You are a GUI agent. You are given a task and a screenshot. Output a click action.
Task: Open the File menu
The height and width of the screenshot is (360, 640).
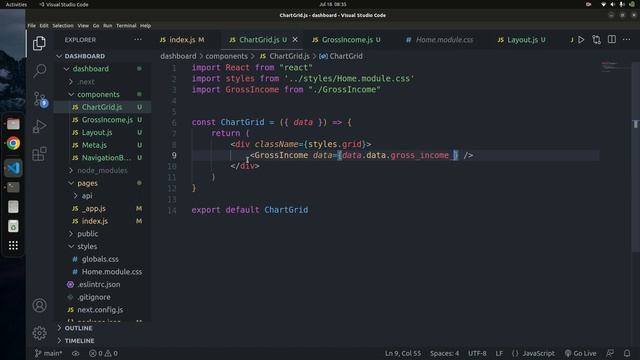[x=31, y=25]
